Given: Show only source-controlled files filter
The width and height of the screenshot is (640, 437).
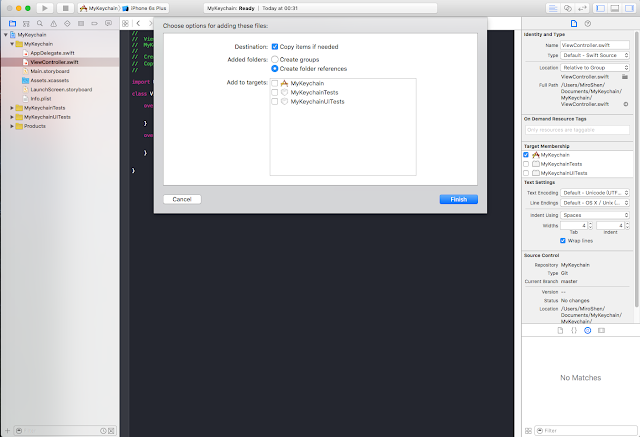Looking at the screenshot, I should tap(111, 431).
